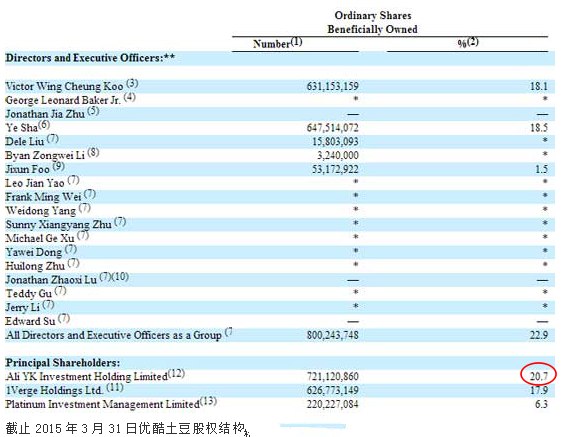Select the name Michael Ge Xu
This screenshot has width=564, height=437.
point(40,238)
